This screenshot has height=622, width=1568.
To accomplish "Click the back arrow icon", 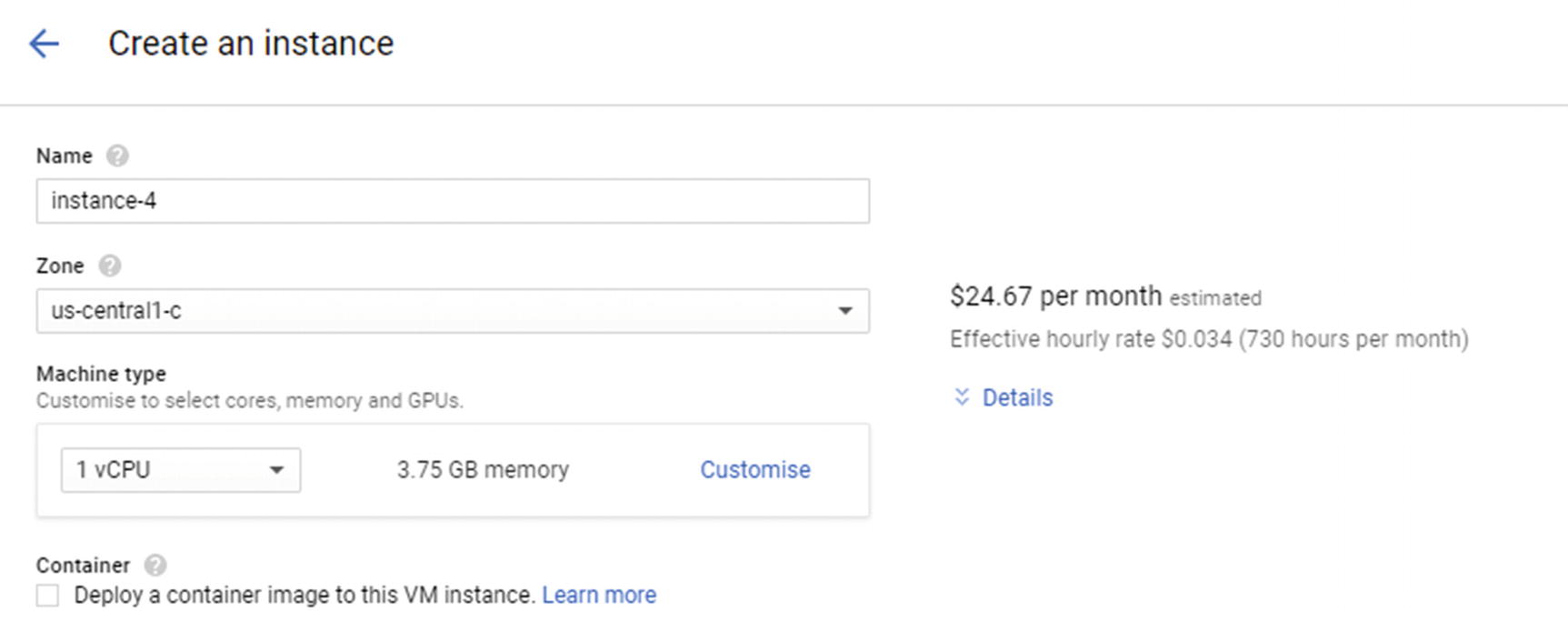I will [x=44, y=44].
